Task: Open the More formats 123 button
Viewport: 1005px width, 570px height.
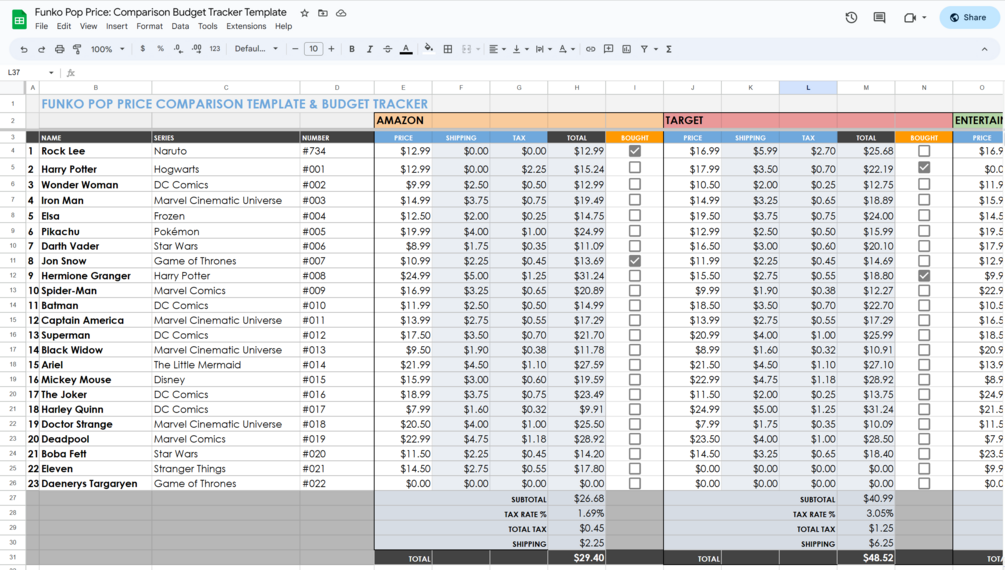Action: pyautogui.click(x=215, y=49)
